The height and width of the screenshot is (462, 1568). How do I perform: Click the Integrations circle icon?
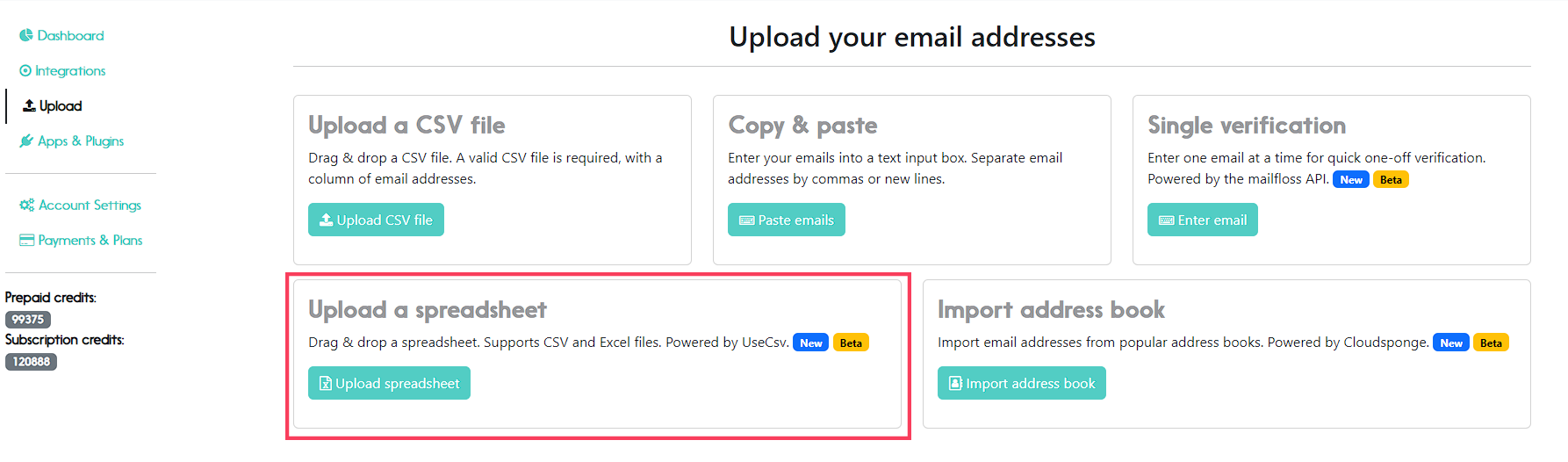25,70
